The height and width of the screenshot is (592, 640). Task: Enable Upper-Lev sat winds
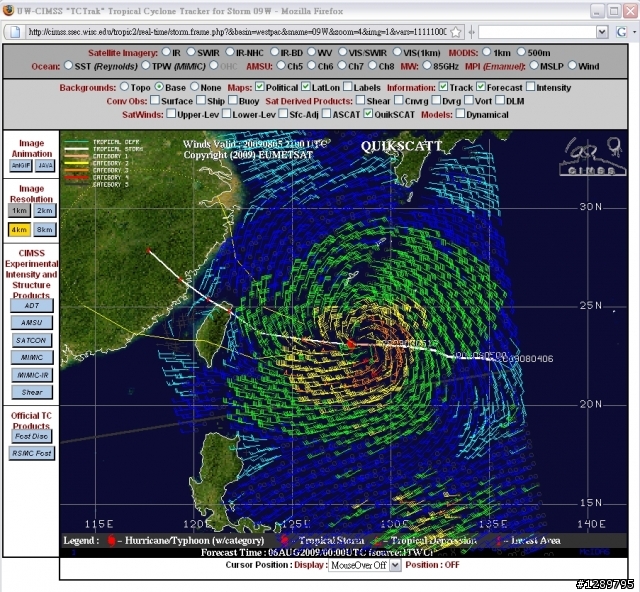pos(171,114)
